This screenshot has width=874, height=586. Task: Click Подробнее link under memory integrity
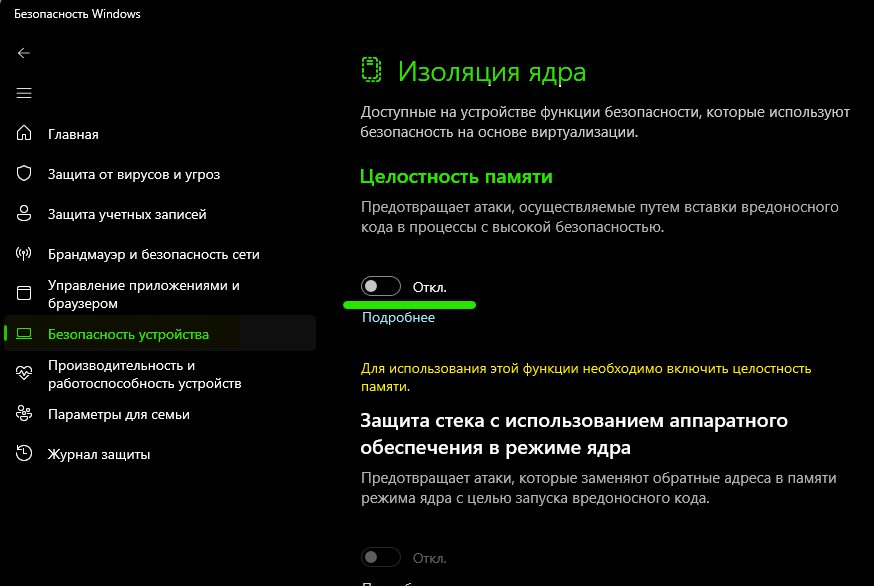(x=398, y=317)
